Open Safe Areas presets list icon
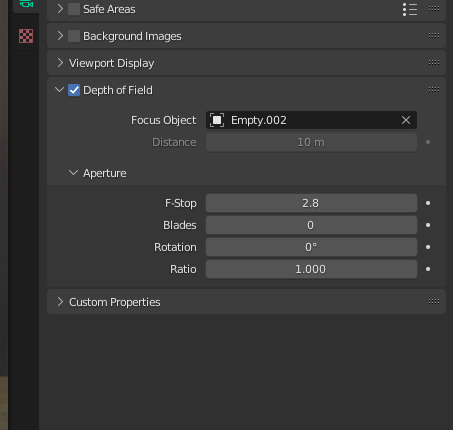Screen dimensions: 453x430 pos(410,9)
